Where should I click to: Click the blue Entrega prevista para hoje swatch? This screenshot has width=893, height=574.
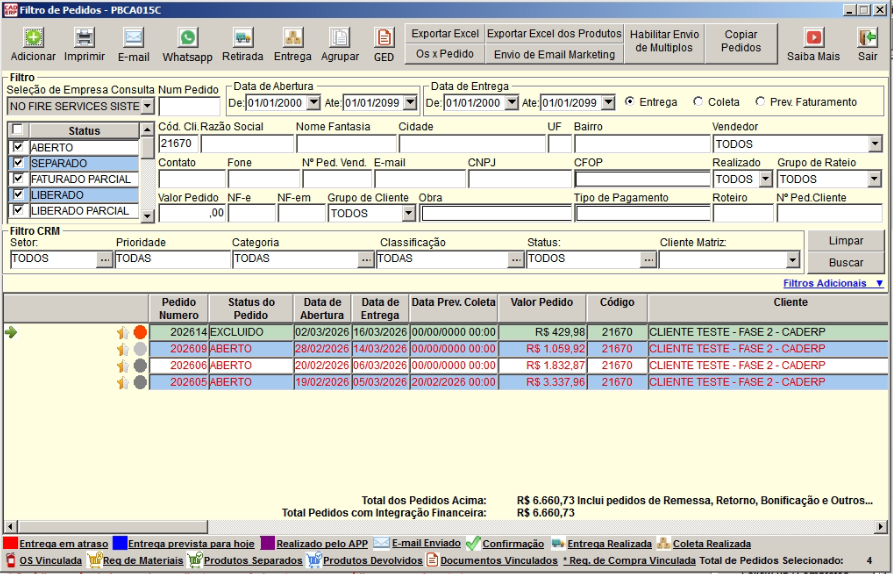tap(120, 543)
